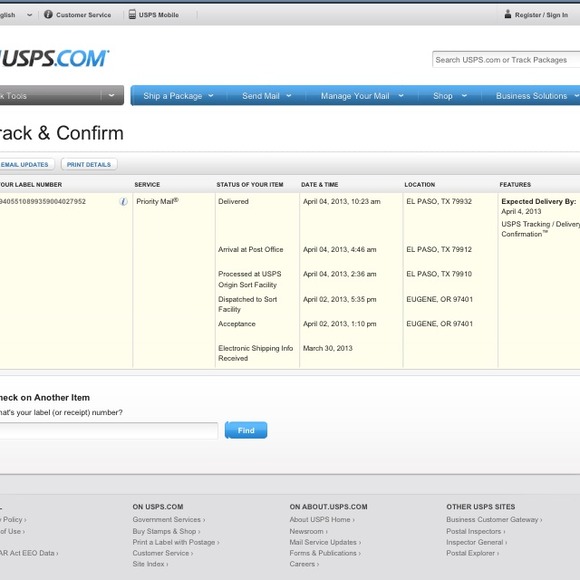The image size is (580, 580).
Task: Click the EL PASO, TX 79912 location
Action: (439, 249)
